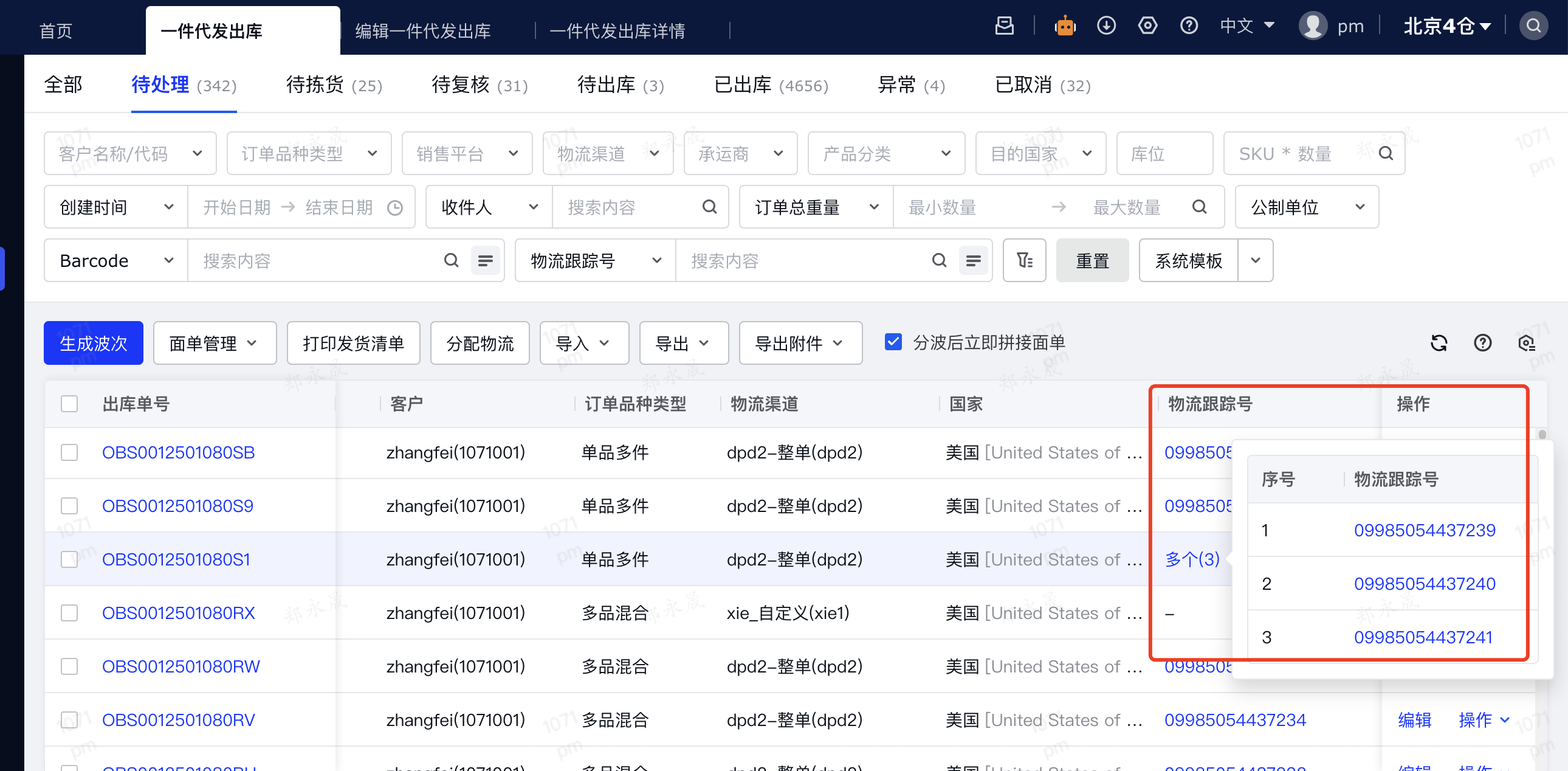Expand the 销售平台 dropdown filter
Screen dimensions: 1568x771
[x=467, y=153]
